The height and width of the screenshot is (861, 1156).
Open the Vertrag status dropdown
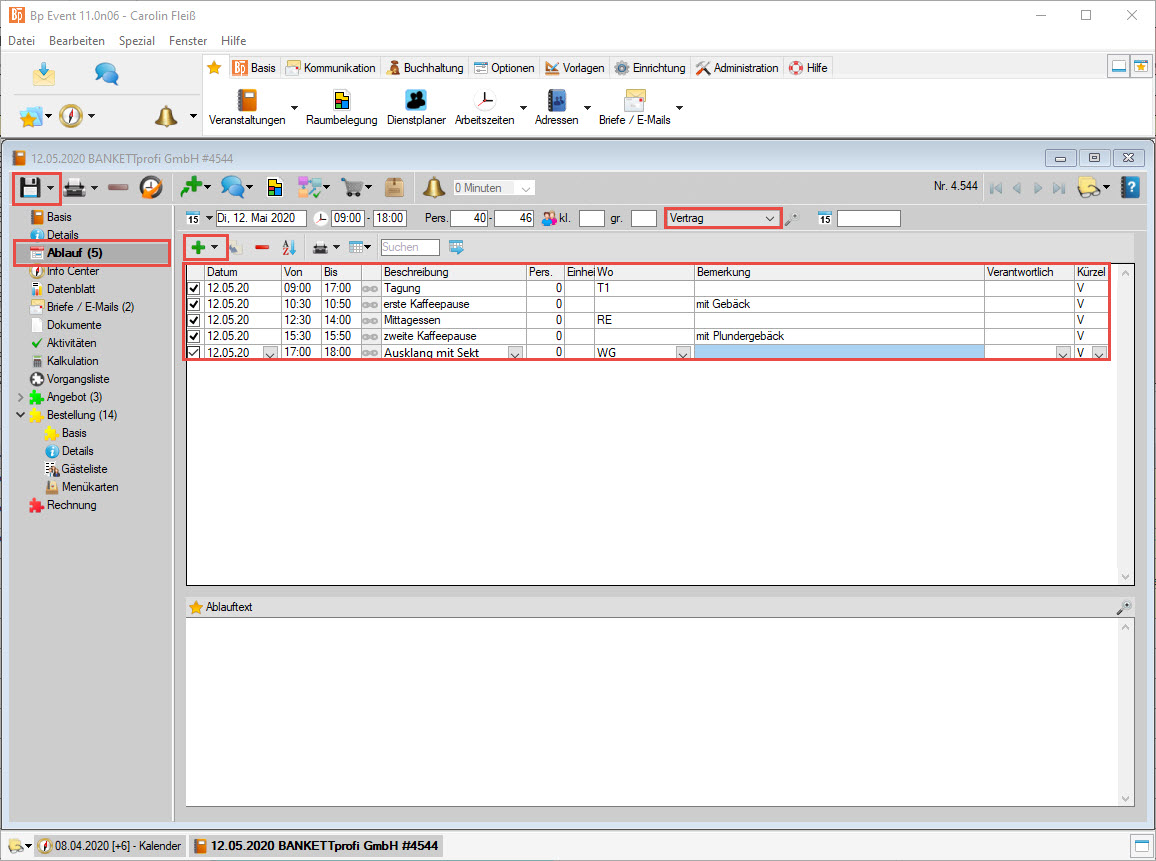click(769, 218)
